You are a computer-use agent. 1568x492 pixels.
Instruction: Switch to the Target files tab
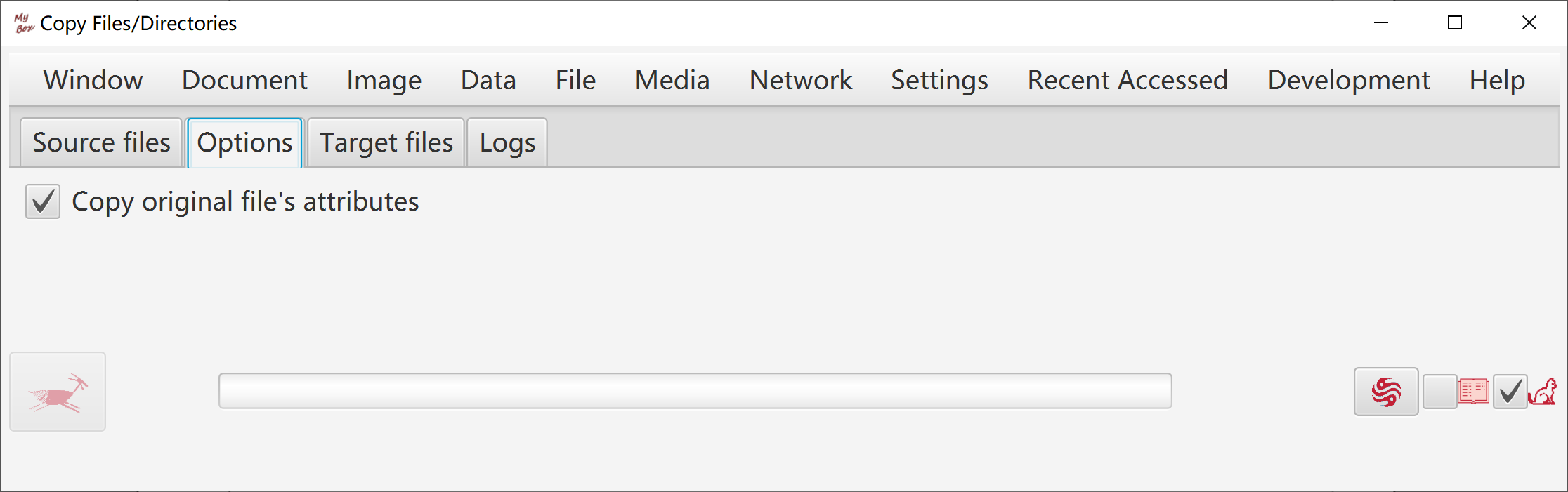[x=386, y=142]
